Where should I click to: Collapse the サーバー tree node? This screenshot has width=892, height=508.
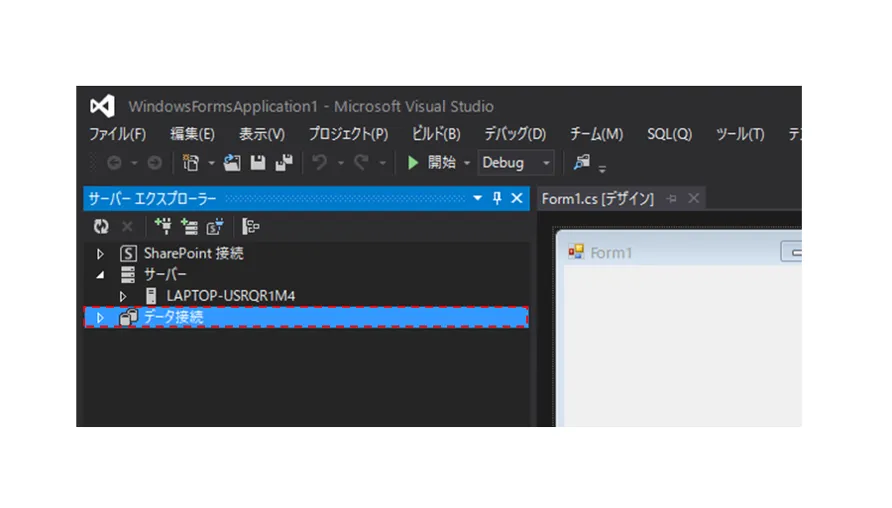click(x=100, y=275)
